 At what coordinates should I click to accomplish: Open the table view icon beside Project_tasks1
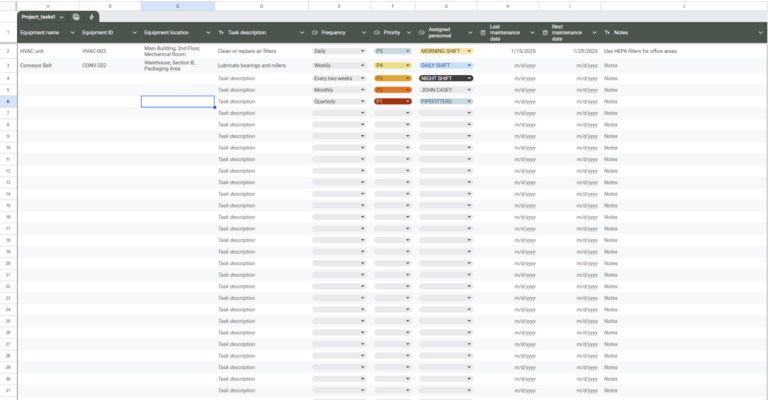point(76,17)
